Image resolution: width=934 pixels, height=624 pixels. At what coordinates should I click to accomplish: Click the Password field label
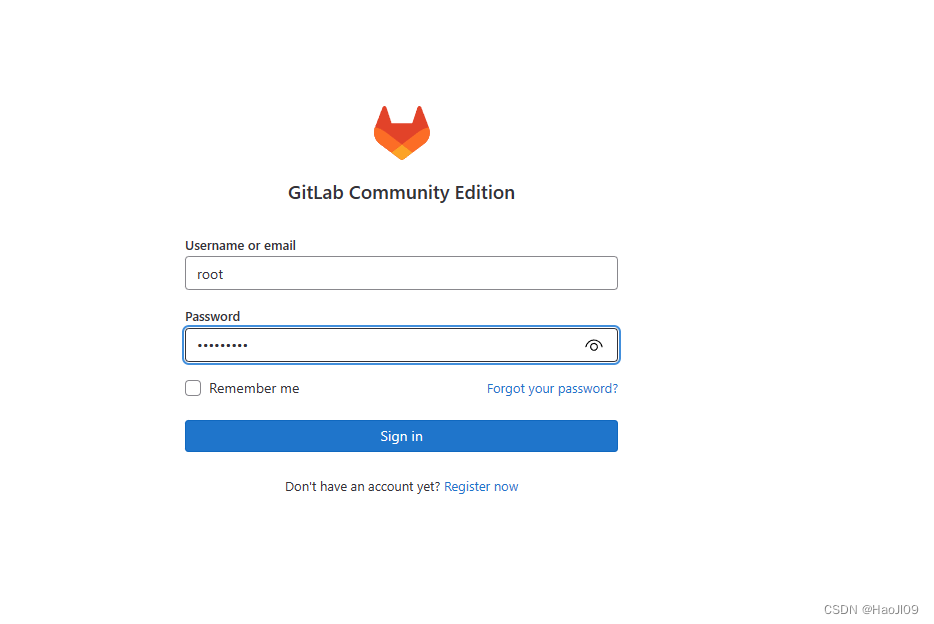tap(213, 316)
